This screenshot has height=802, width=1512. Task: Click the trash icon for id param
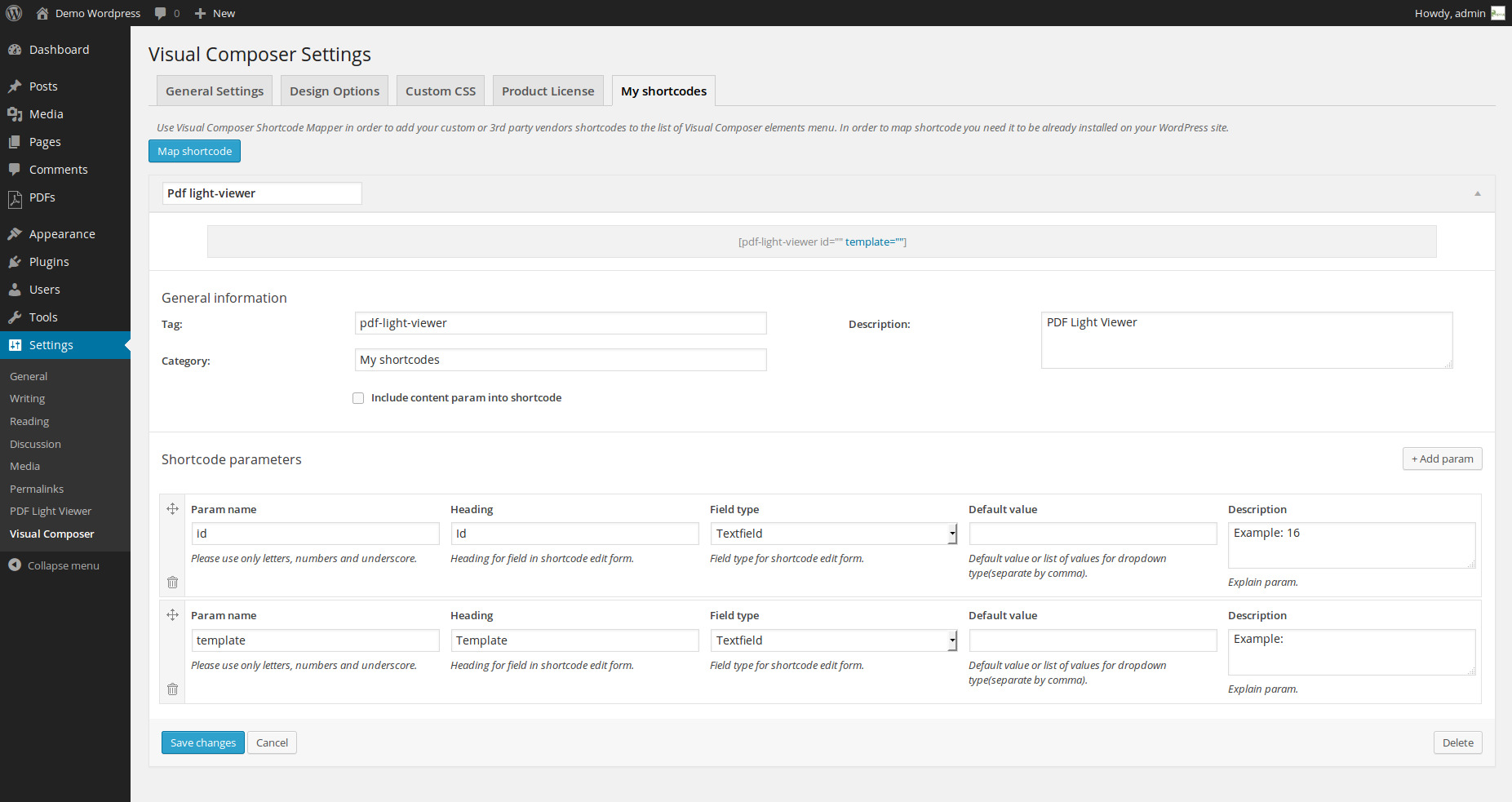(172, 583)
